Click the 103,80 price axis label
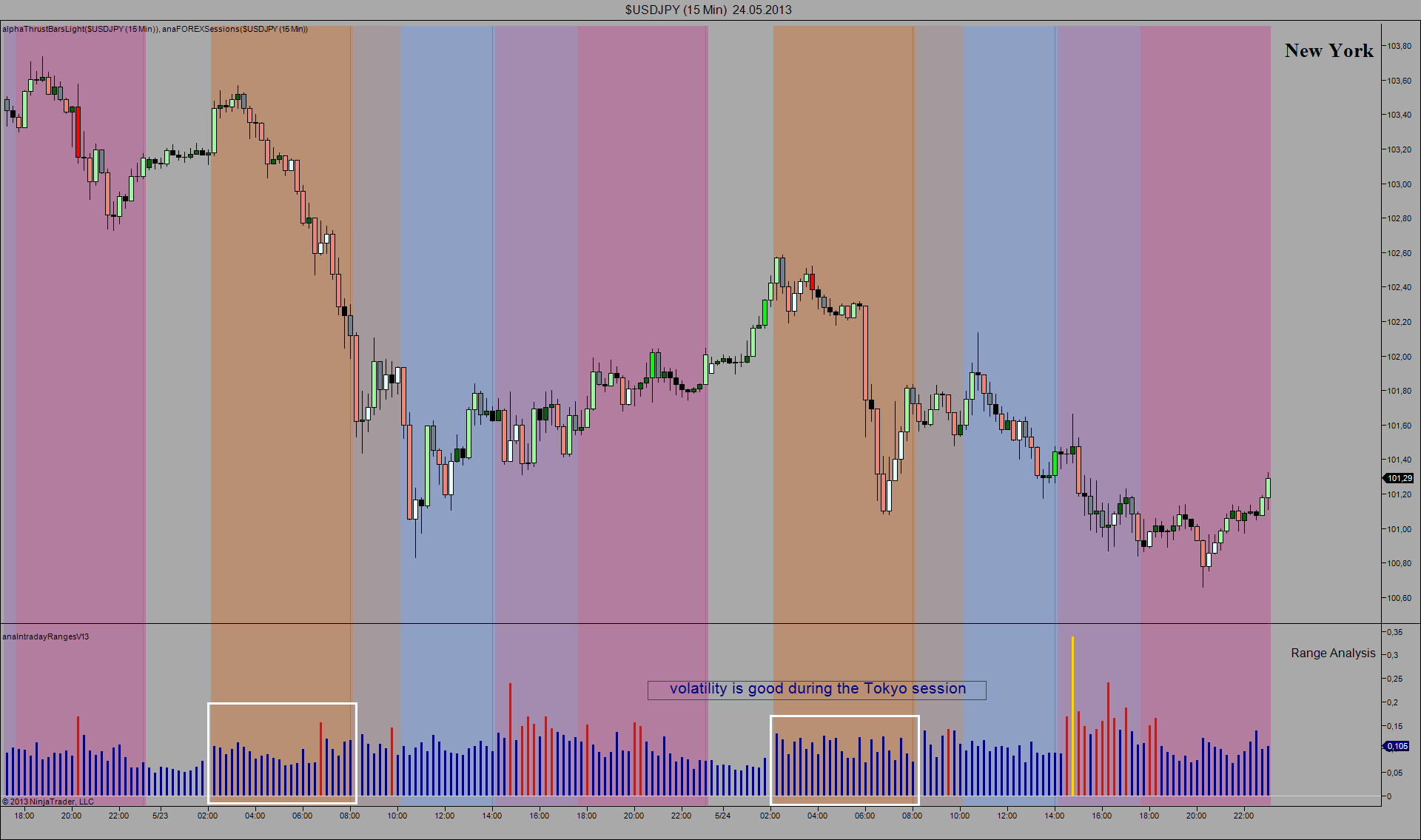Image resolution: width=1421 pixels, height=840 pixels. coord(1399,47)
